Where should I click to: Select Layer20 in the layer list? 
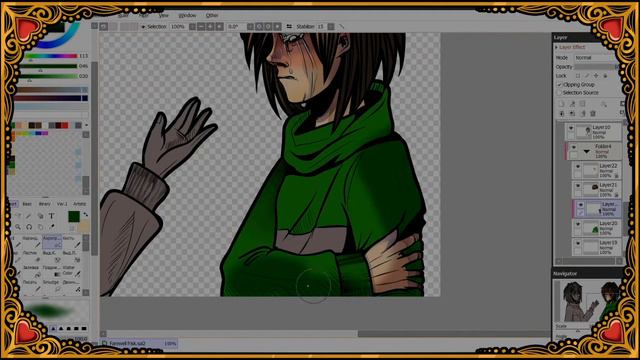point(597,229)
